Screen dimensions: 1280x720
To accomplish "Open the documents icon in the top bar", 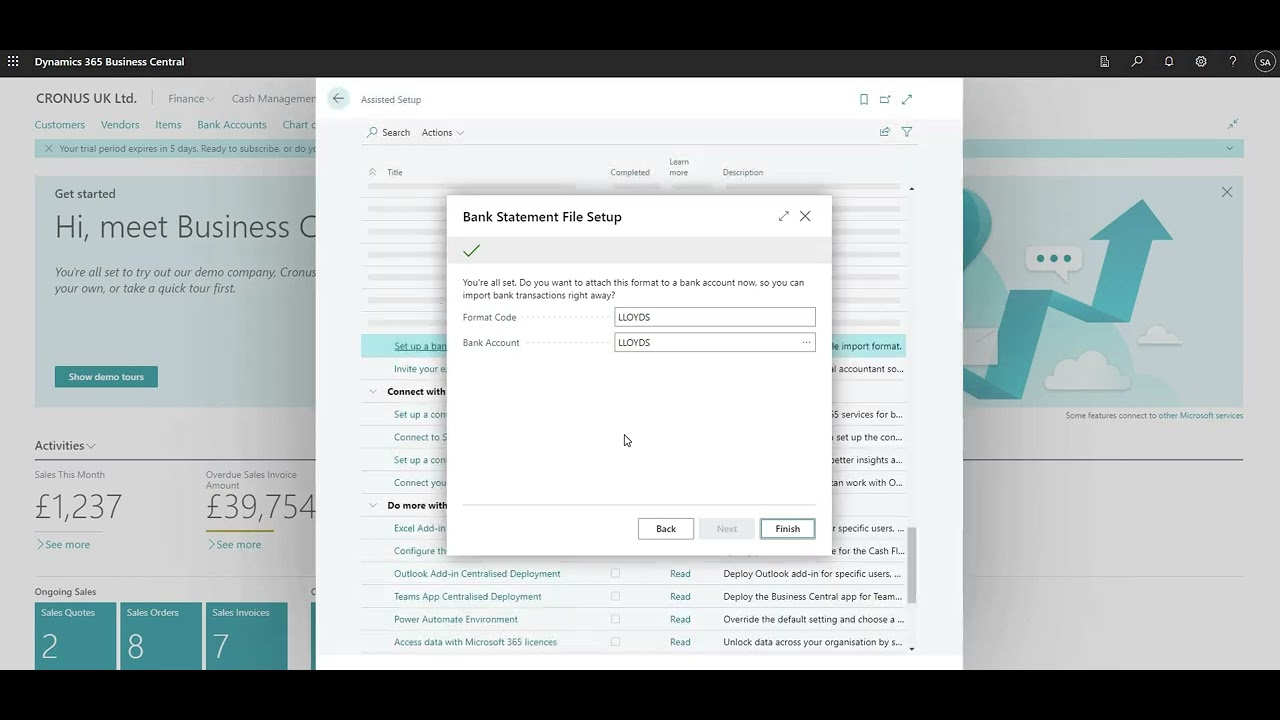I will pyautogui.click(x=1105, y=62).
